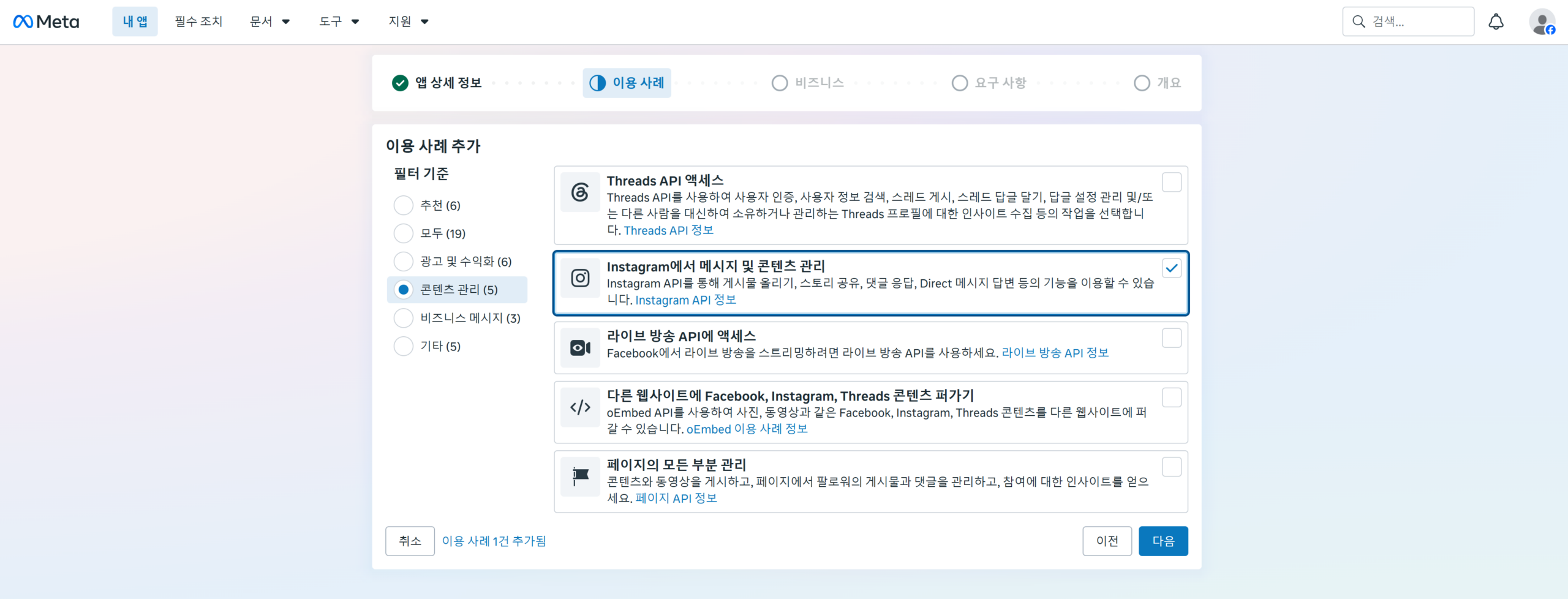Click the Instagram camera icon
1568x599 pixels.
point(580,278)
